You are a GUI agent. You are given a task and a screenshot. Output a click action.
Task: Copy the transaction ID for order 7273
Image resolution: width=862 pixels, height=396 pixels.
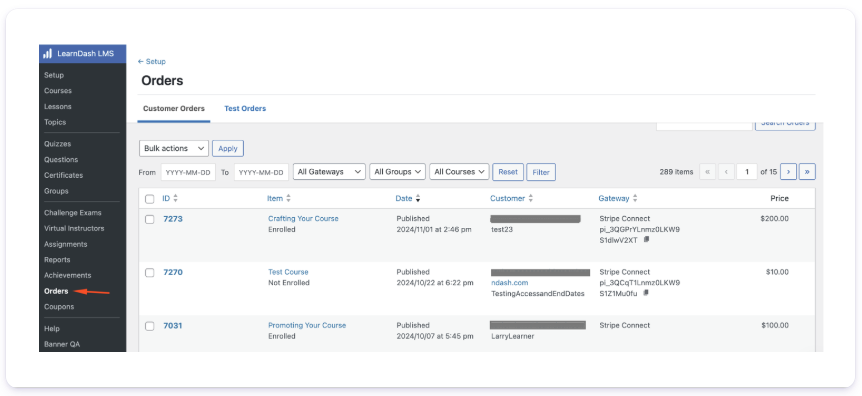646,240
